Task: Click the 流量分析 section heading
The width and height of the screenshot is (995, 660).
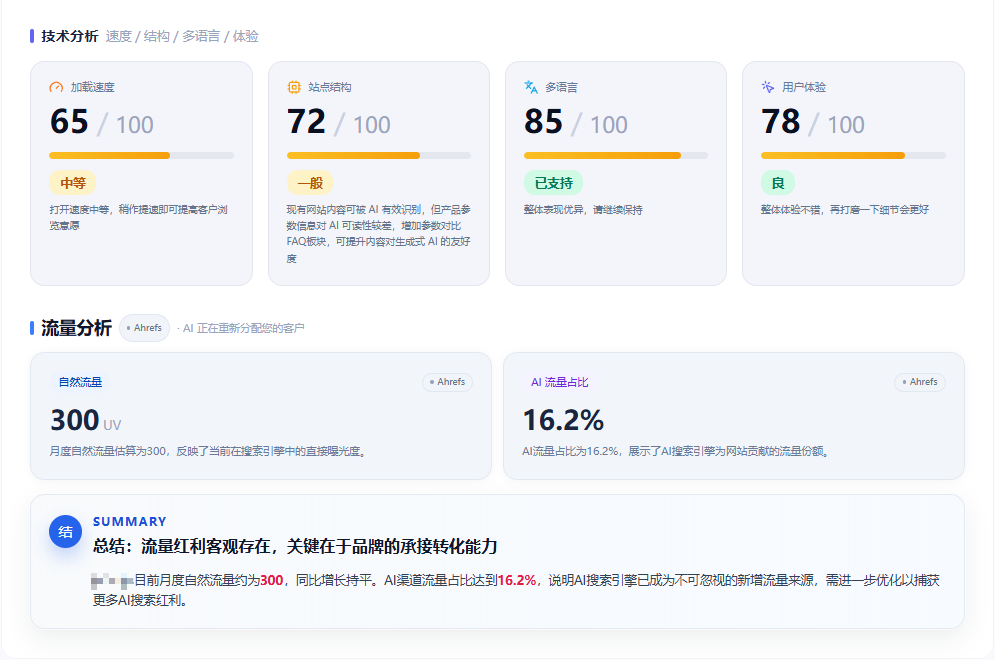Action: pyautogui.click(x=76, y=328)
